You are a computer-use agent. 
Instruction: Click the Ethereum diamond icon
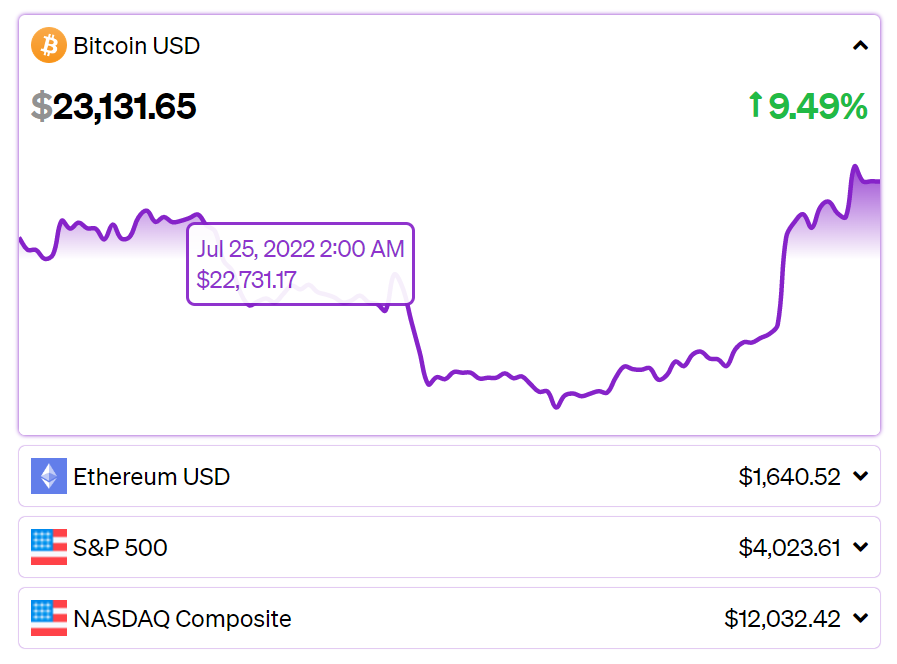(48, 476)
